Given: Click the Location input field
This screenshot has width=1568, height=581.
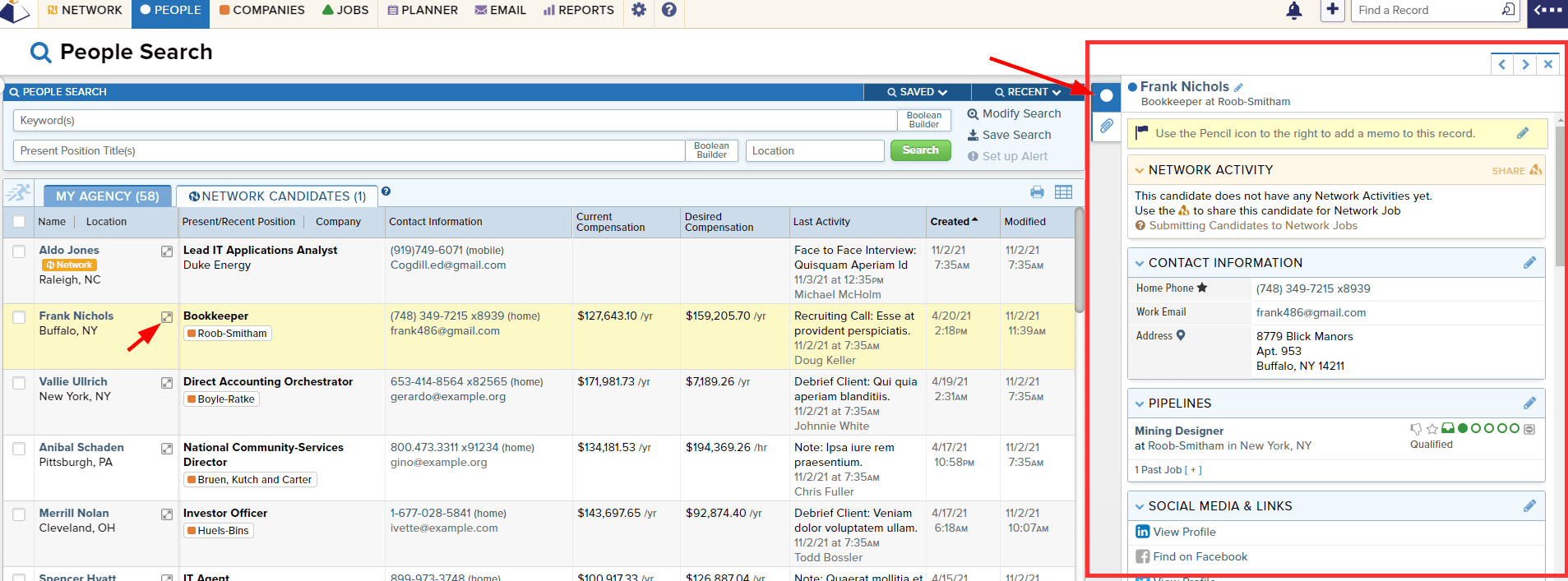Looking at the screenshot, I should tap(815, 150).
